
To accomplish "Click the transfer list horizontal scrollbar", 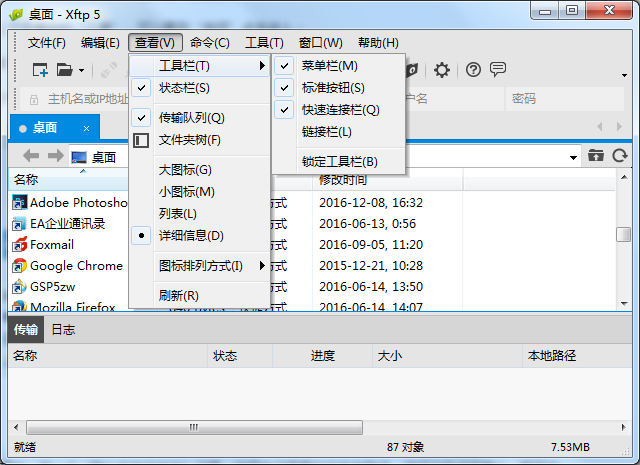I will (x=200, y=426).
